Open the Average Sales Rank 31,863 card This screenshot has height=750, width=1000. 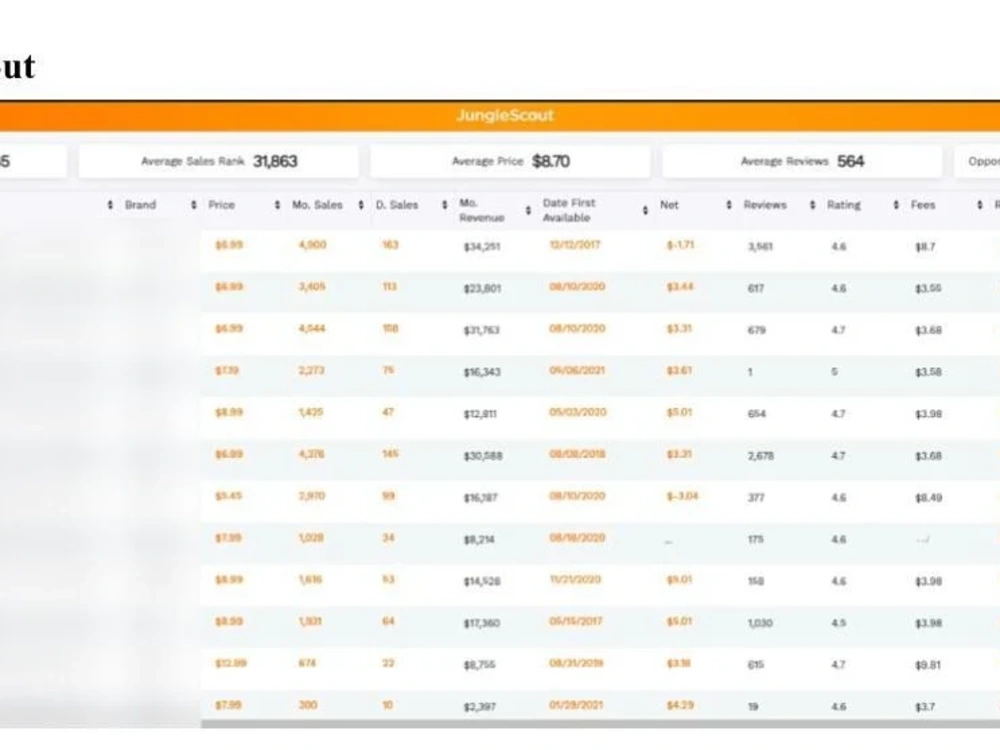[218, 161]
